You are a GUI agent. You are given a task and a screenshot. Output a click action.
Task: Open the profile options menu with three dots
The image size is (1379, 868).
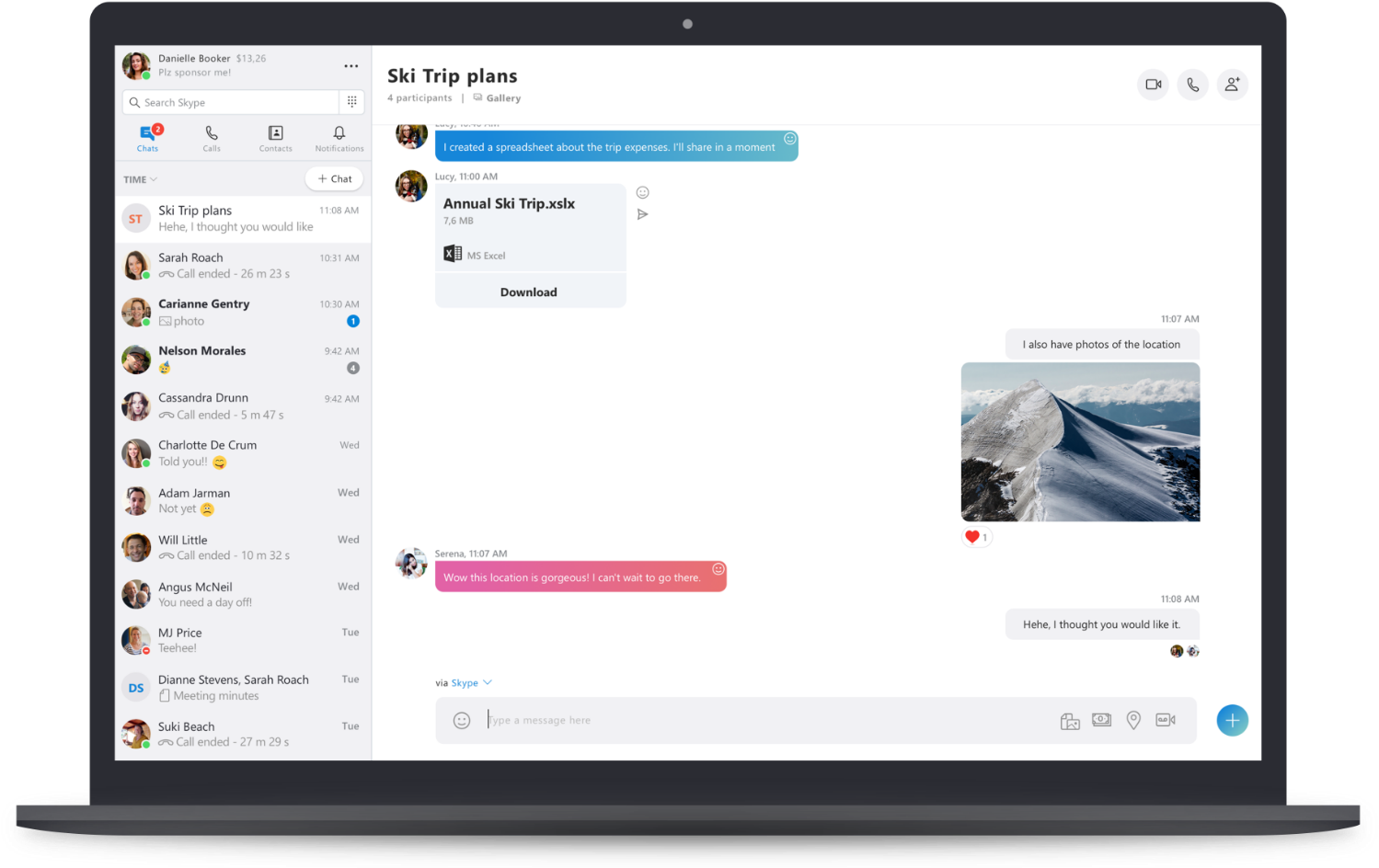[350, 65]
